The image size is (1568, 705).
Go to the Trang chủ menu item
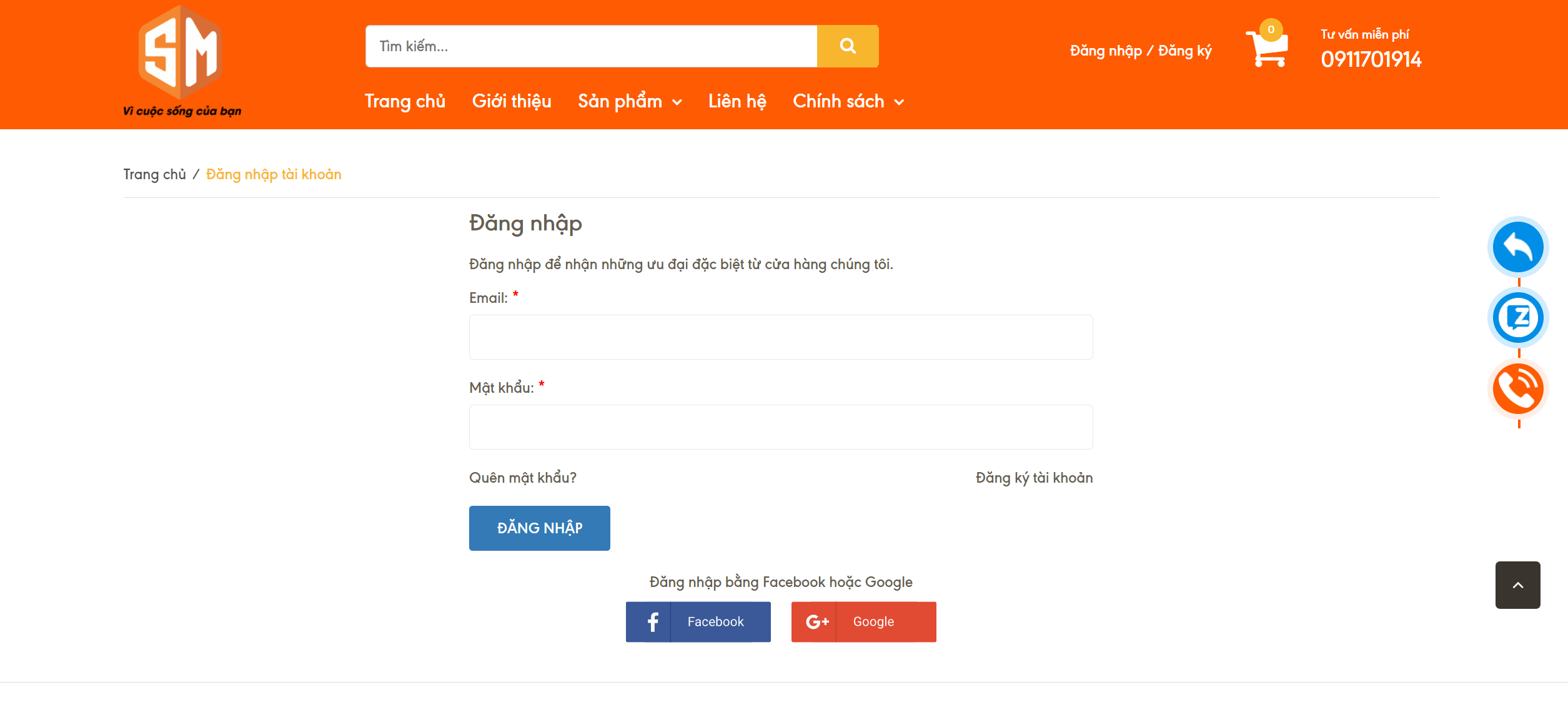pos(405,102)
